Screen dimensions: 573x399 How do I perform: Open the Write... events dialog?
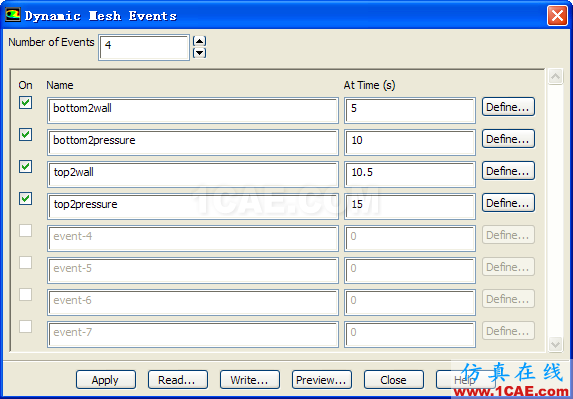click(250, 380)
